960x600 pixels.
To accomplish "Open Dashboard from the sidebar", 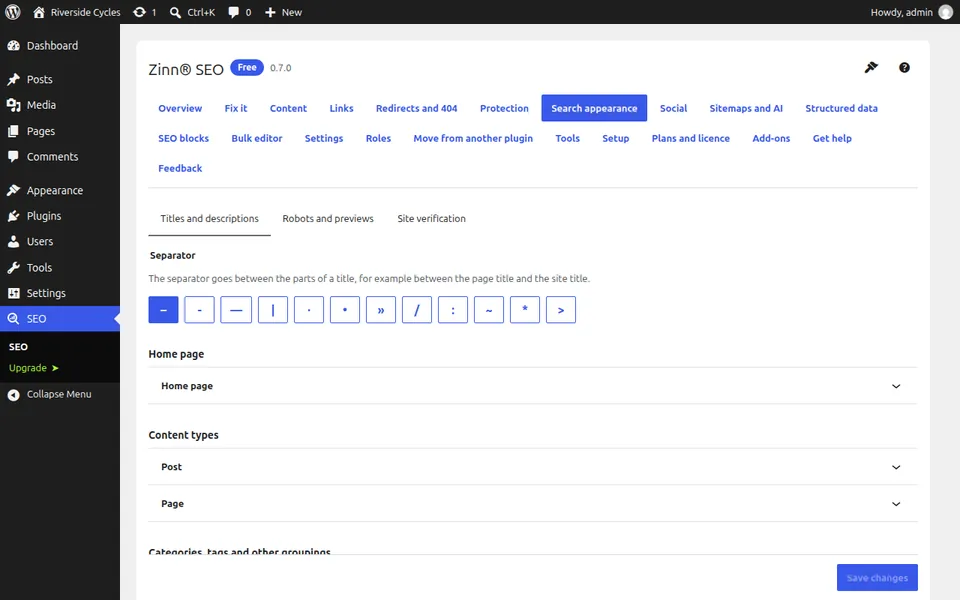I will pyautogui.click(x=60, y=45).
